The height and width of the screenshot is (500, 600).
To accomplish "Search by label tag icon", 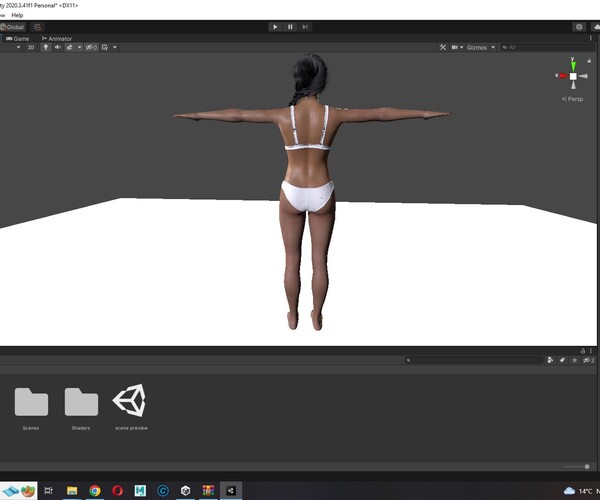I will coord(562,360).
